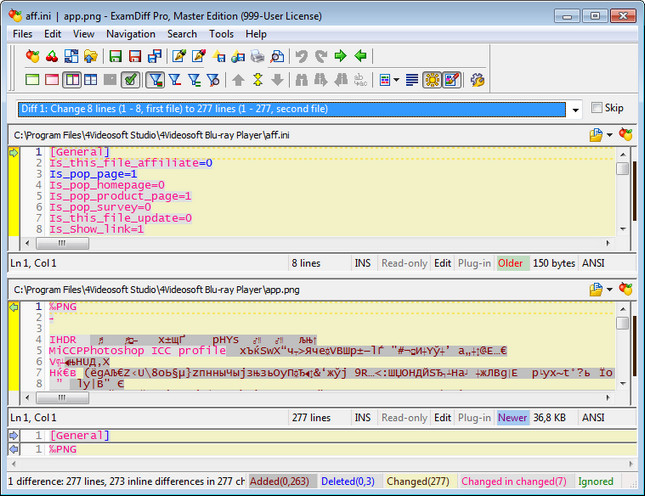Click the apple-and-pear compare files icon
Screen dimensions: 645x496
[x=32, y=56]
